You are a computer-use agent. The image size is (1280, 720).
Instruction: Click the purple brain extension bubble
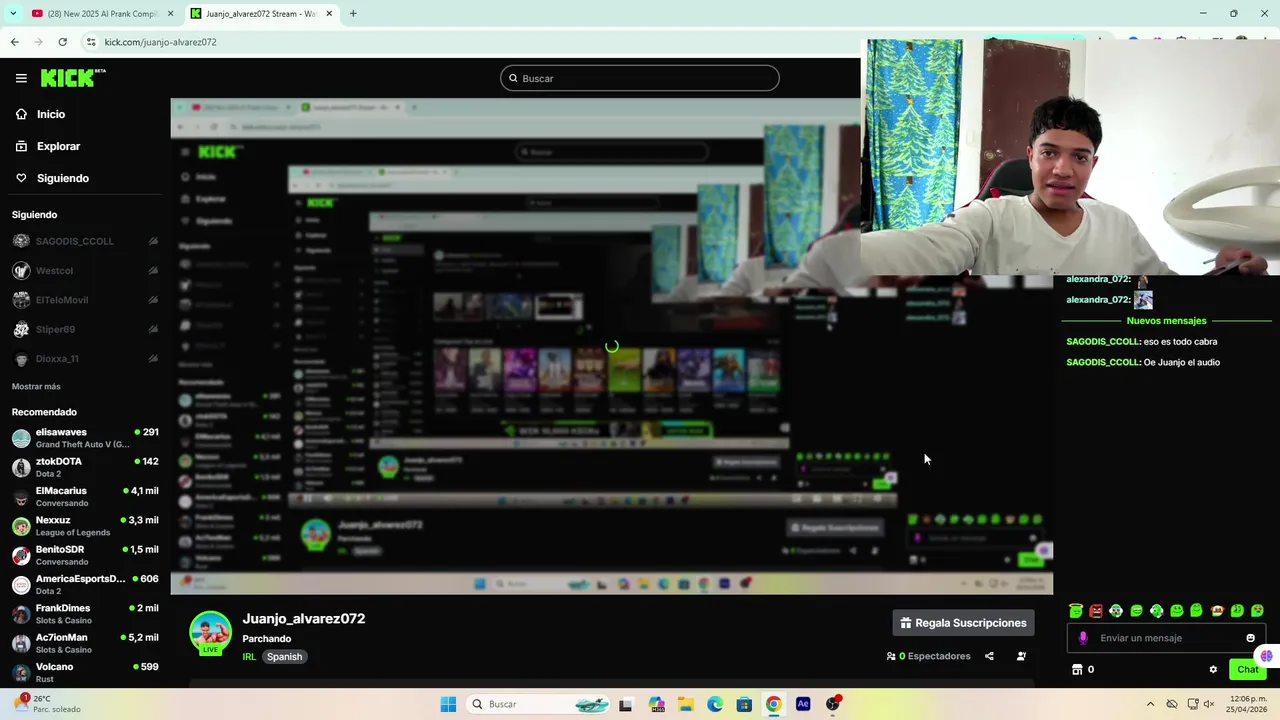click(x=1267, y=656)
